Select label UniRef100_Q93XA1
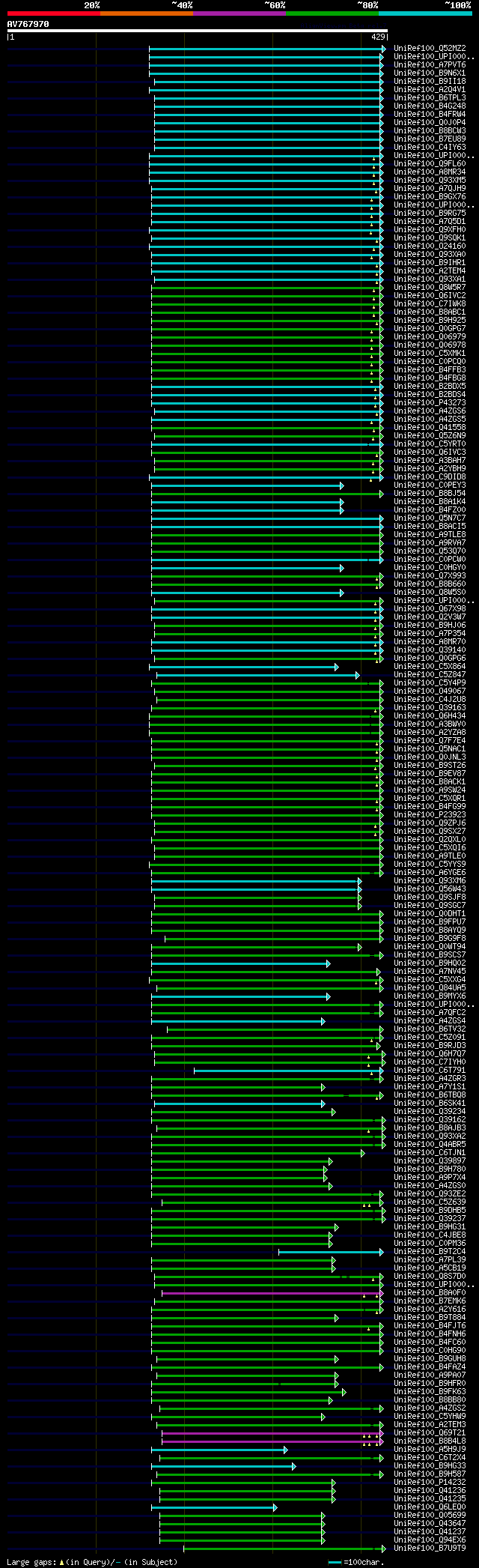479x1568 pixels. point(430,279)
